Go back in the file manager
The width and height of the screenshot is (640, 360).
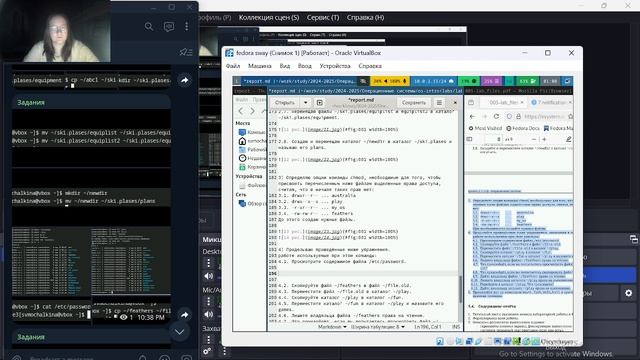241,111
